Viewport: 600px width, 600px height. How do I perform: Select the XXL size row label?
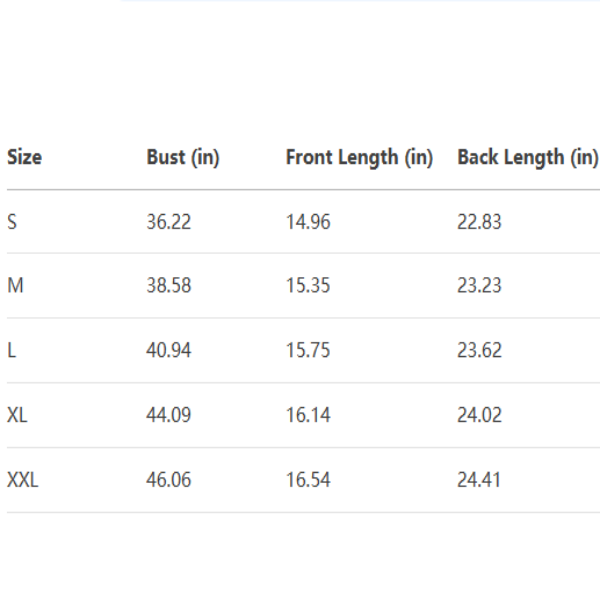pyautogui.click(x=22, y=480)
